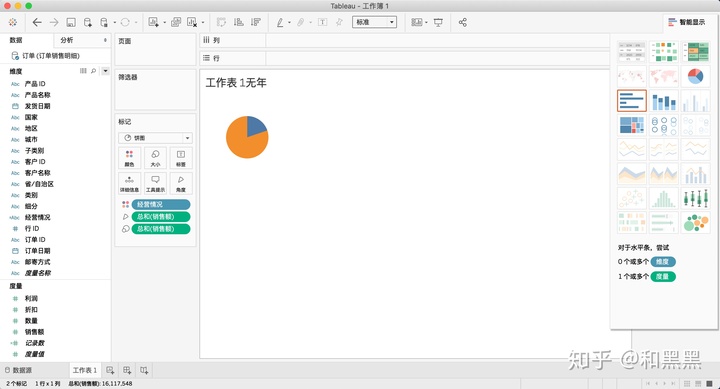Screen dimensions: 720x389
Task: Click the 颜色 color mark card
Action: pos(129,158)
